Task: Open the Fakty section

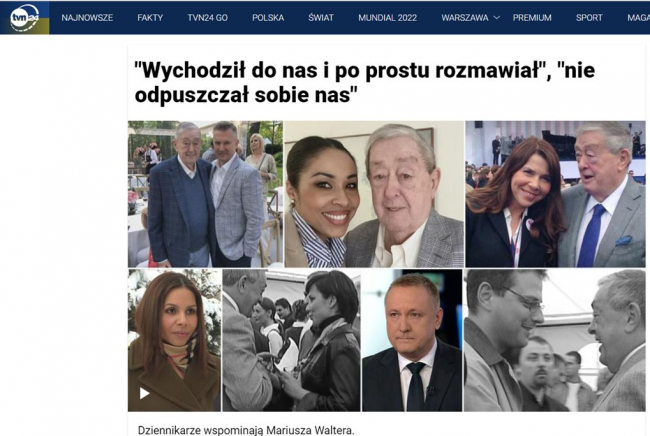Action: [150, 18]
